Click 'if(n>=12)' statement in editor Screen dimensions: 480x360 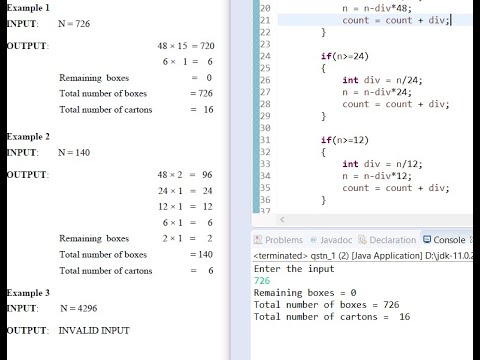pyautogui.click(x=345, y=140)
